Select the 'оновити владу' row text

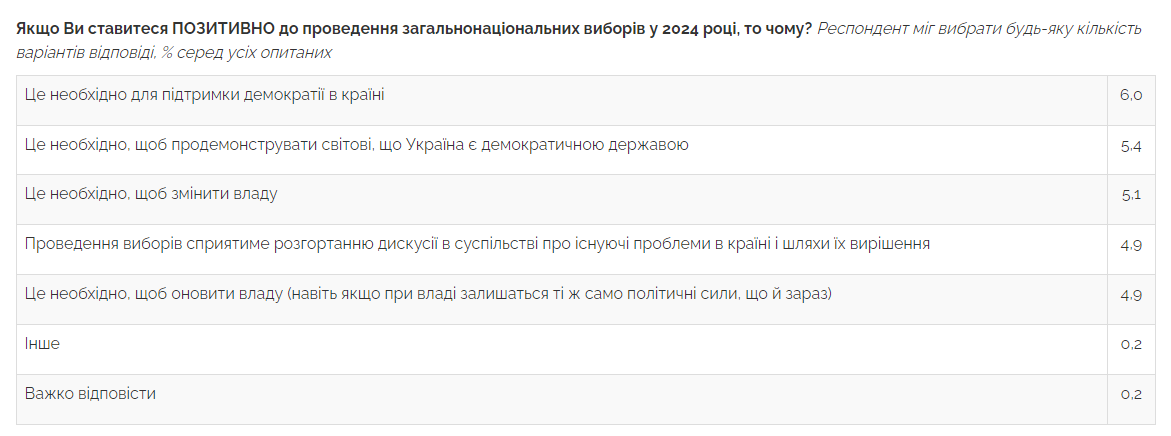428,295
